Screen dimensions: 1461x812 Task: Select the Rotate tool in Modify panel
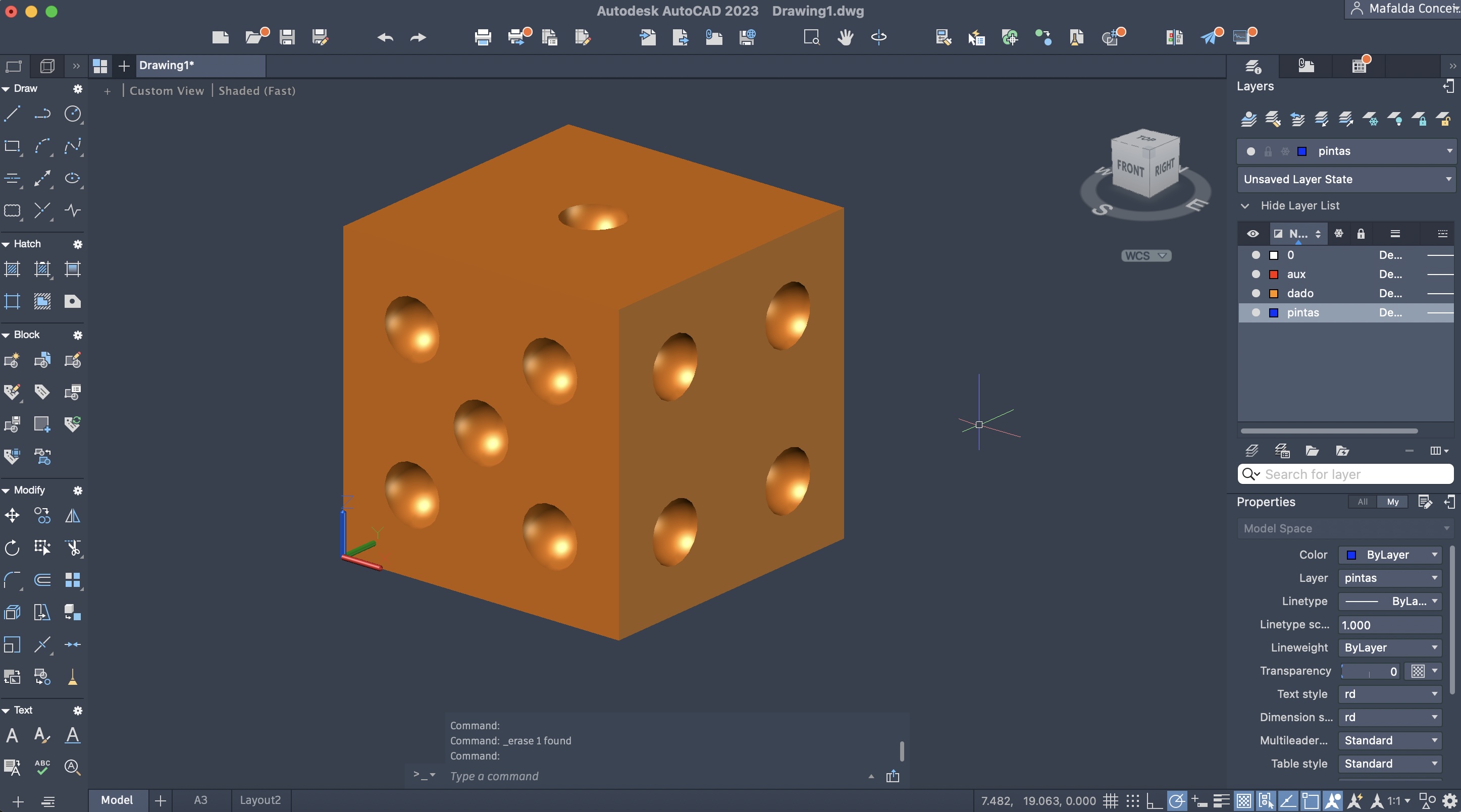(12, 548)
